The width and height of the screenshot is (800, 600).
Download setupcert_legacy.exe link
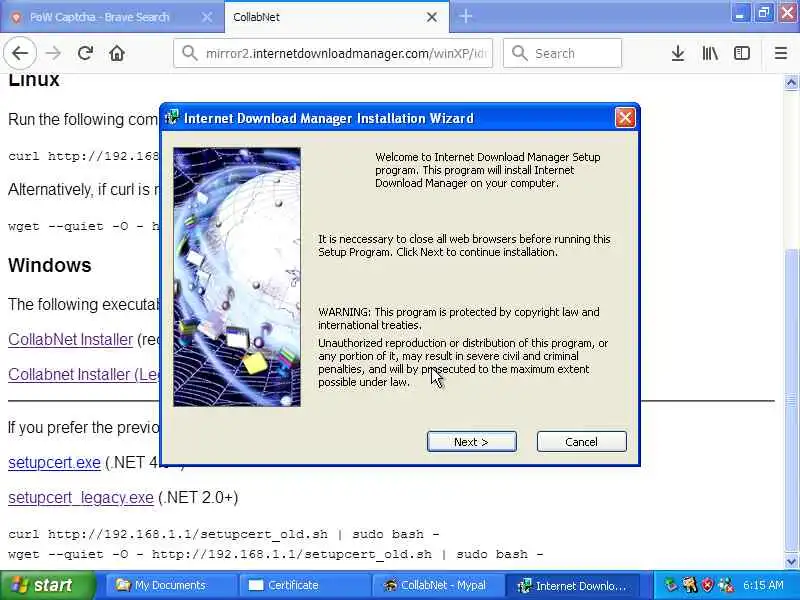coord(81,497)
